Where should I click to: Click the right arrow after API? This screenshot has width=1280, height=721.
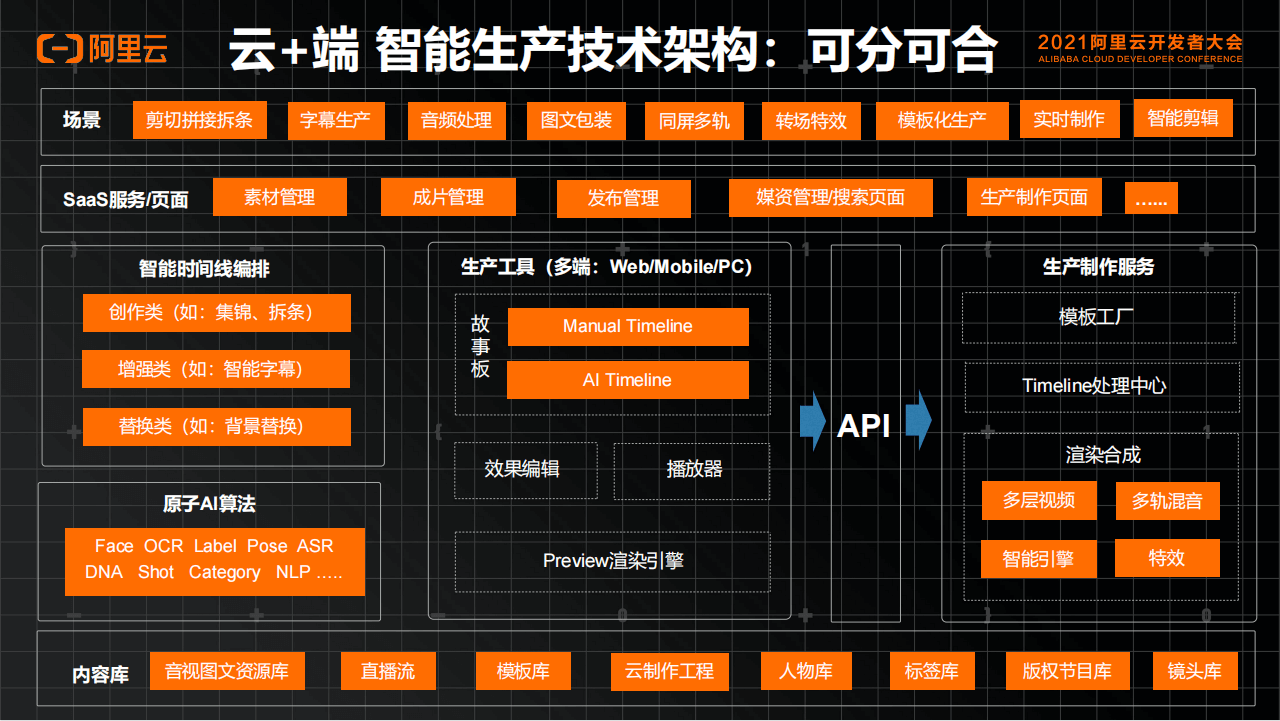point(919,421)
